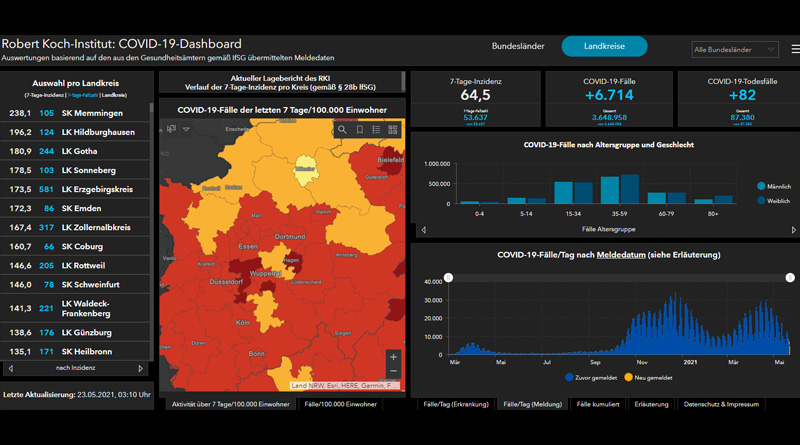
Task: Select SK Coburg row
Action: (75, 246)
